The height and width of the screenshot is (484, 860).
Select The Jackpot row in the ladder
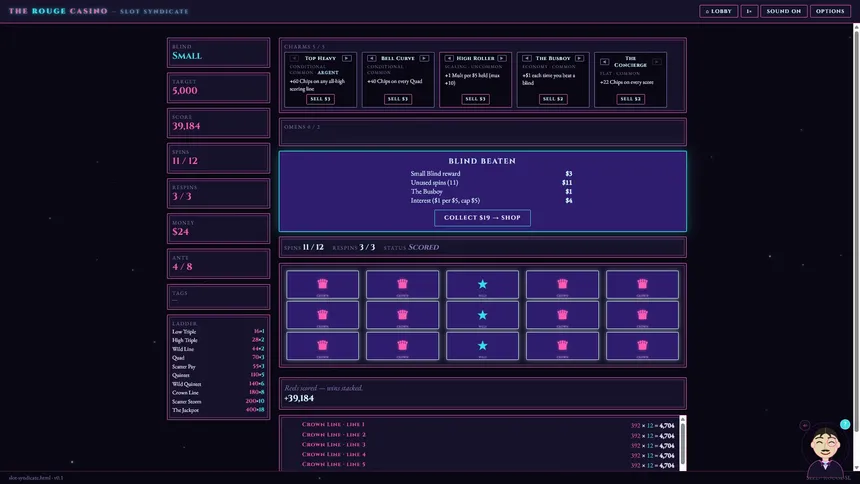(218, 410)
